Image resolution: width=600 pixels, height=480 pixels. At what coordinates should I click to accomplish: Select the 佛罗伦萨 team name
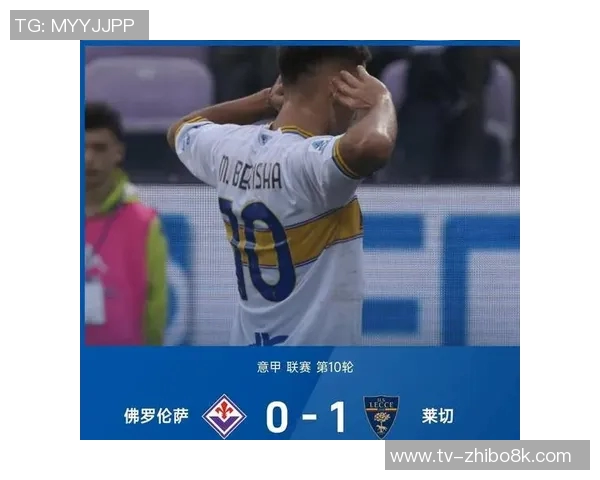(x=156, y=416)
